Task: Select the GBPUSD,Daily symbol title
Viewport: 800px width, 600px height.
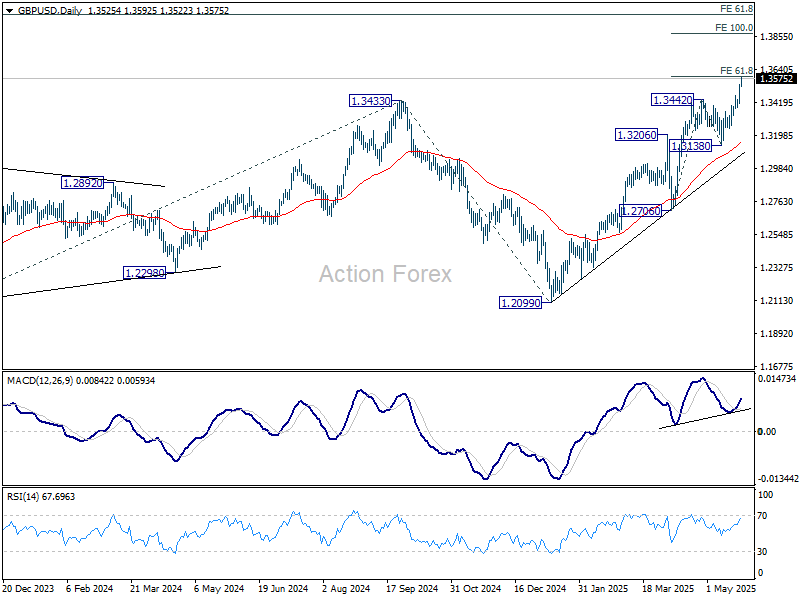Action: pos(49,10)
